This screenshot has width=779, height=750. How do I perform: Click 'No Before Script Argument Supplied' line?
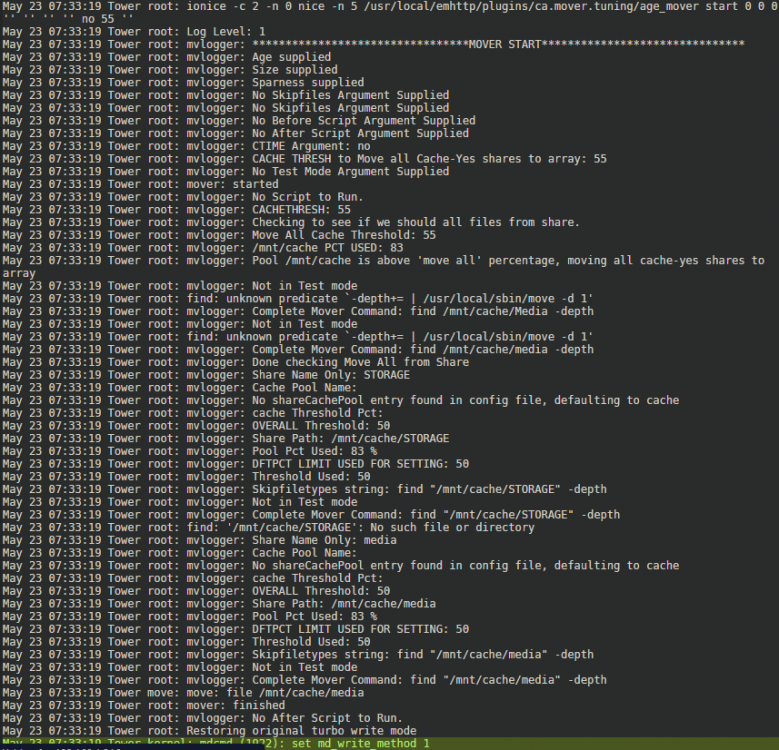click(x=239, y=121)
